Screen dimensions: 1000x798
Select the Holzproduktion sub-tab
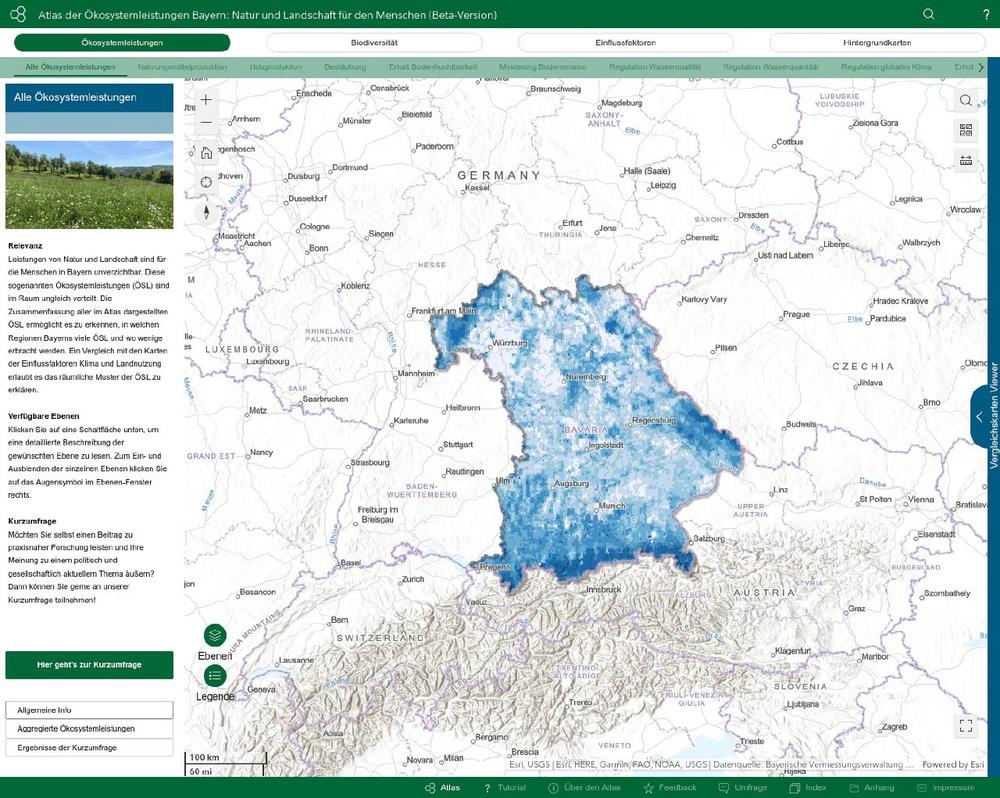tap(276, 67)
